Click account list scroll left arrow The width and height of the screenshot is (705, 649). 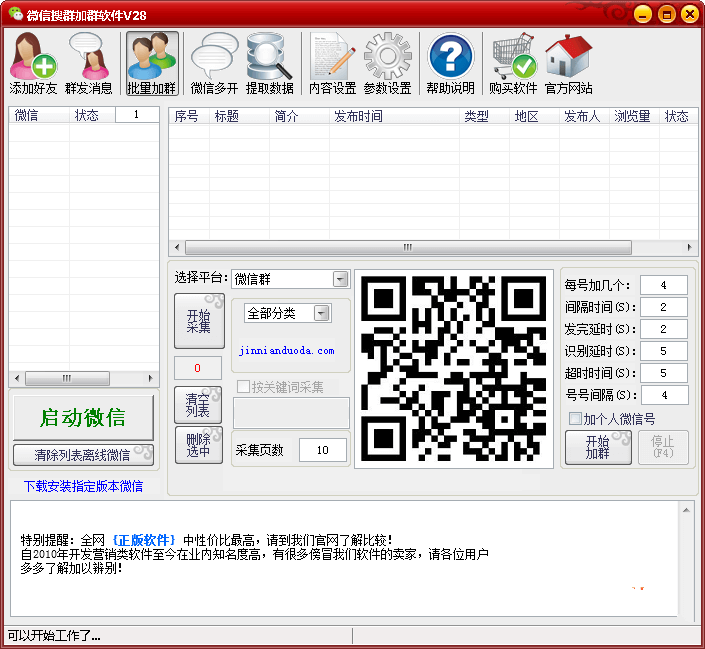17,378
